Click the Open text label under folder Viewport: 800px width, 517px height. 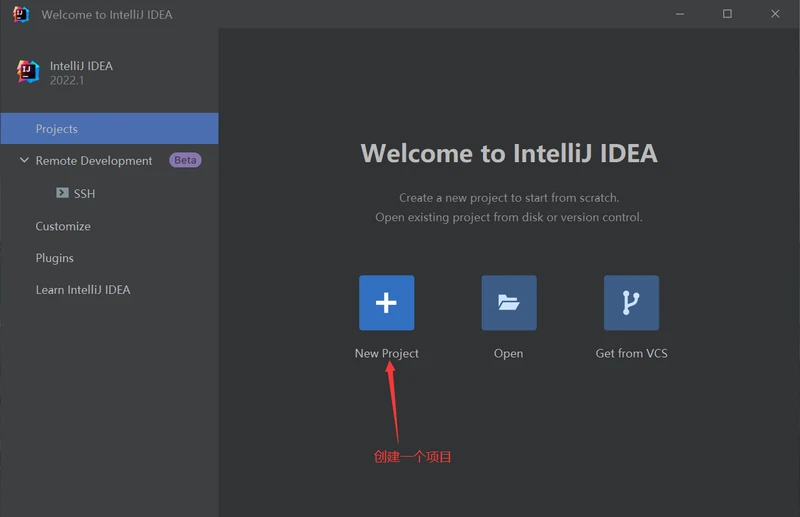pyautogui.click(x=508, y=353)
